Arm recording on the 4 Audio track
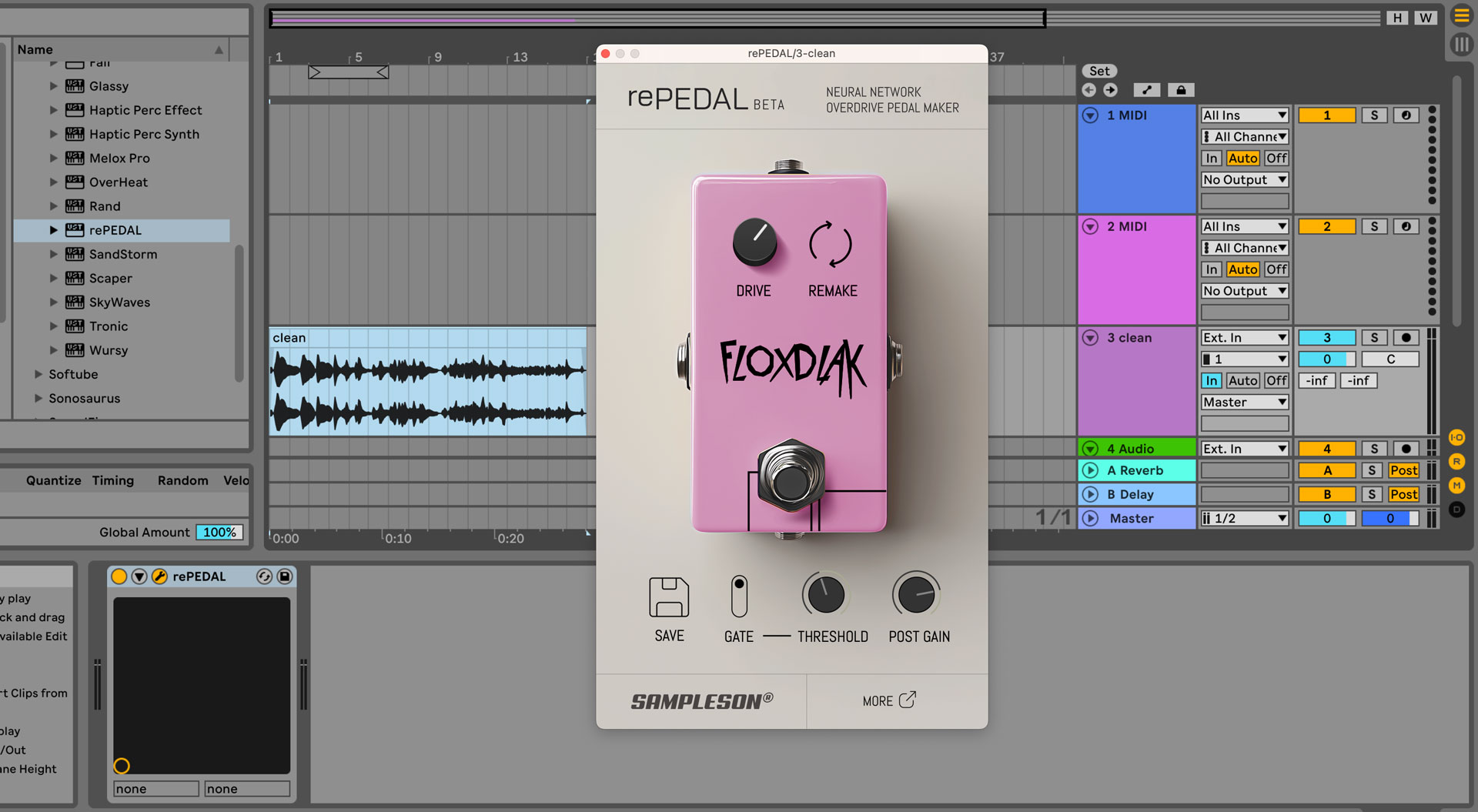 [1406, 448]
